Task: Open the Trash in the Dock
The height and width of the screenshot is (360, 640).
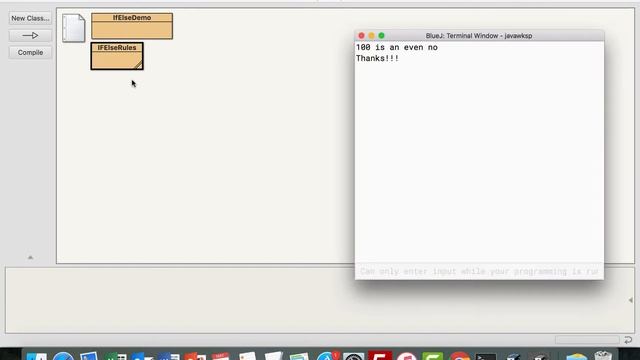Action: click(603, 356)
